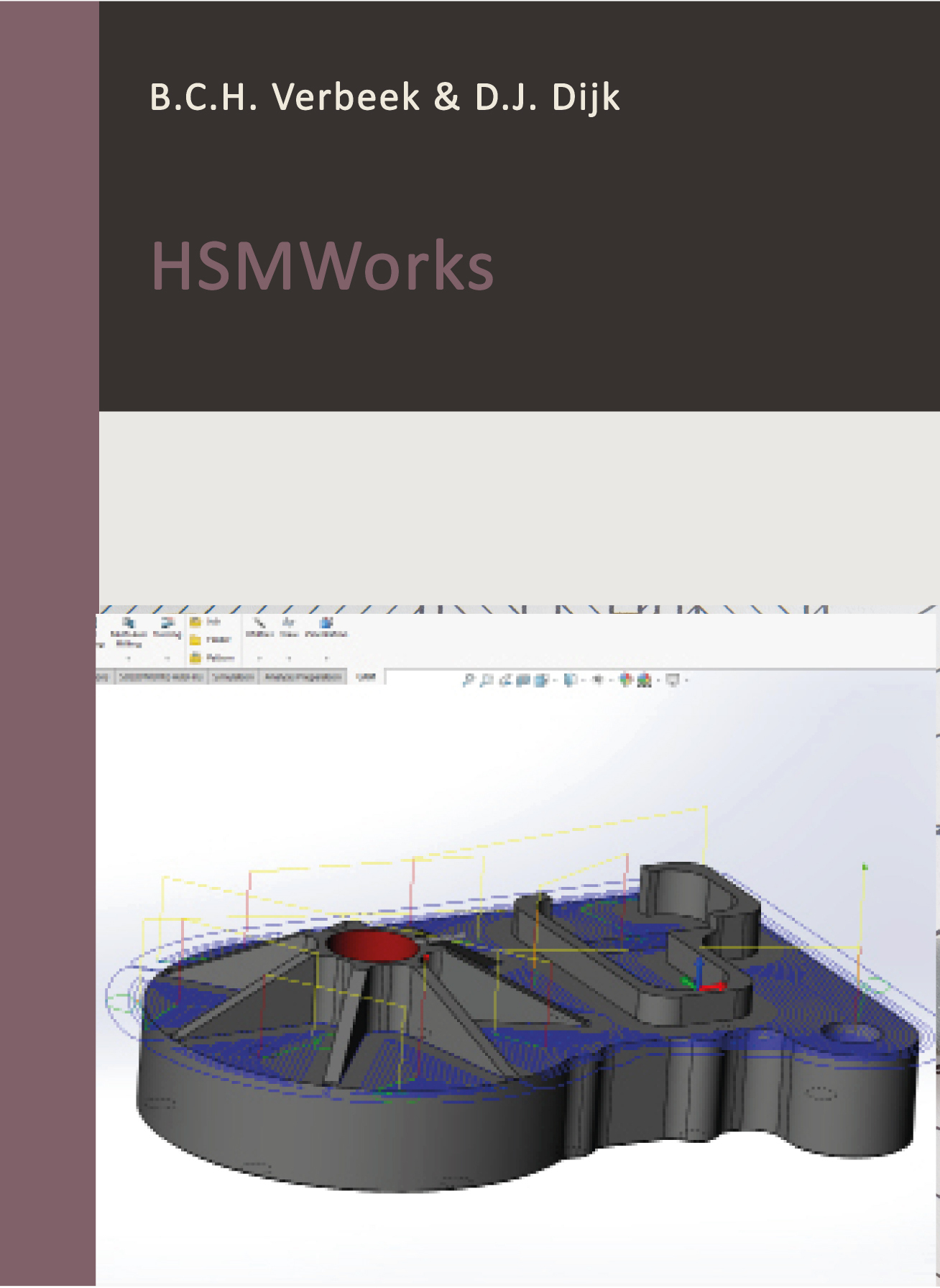Click the View Orientation cube icon
This screenshot has height=1288, width=940.
coord(542,680)
